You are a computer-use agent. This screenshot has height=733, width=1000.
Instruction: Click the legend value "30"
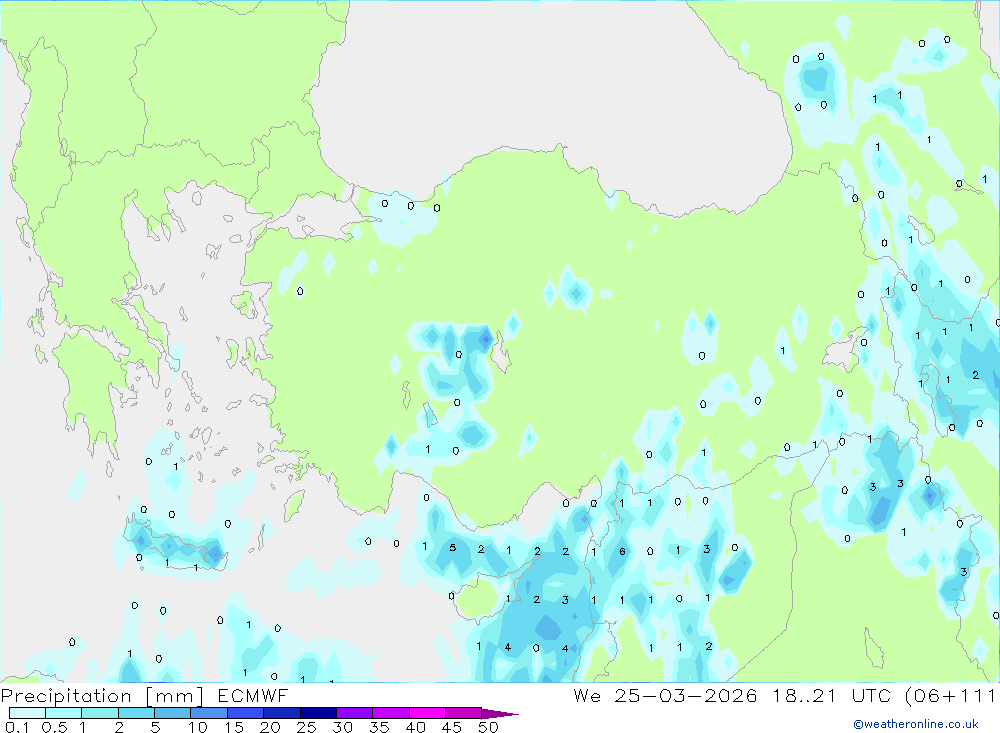[343, 727]
